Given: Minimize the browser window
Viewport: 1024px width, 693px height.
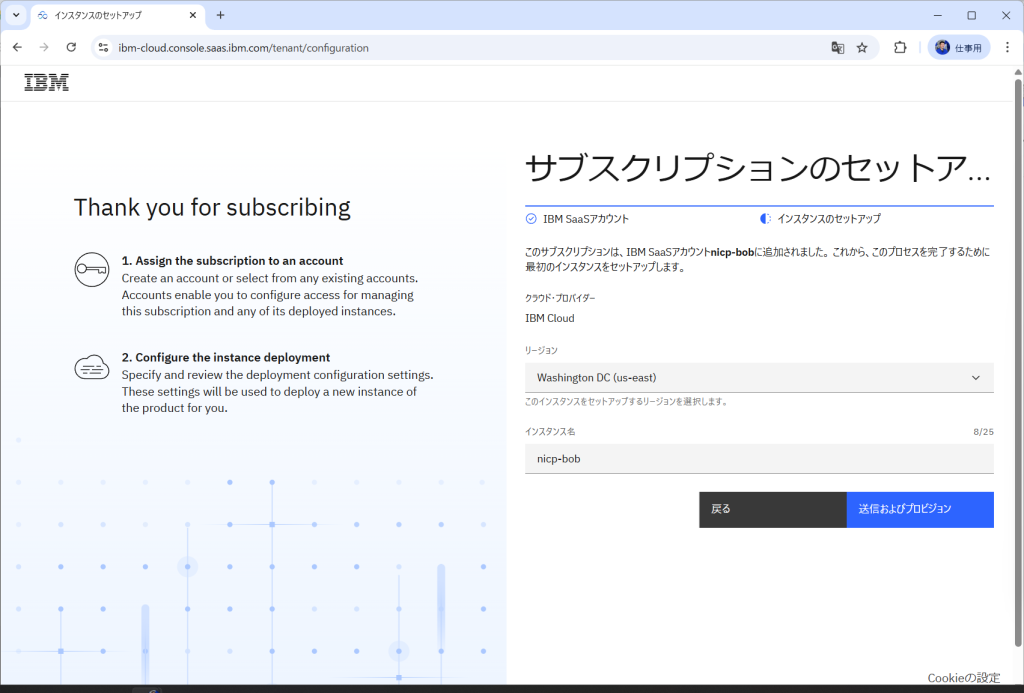Looking at the screenshot, I should coord(938,15).
